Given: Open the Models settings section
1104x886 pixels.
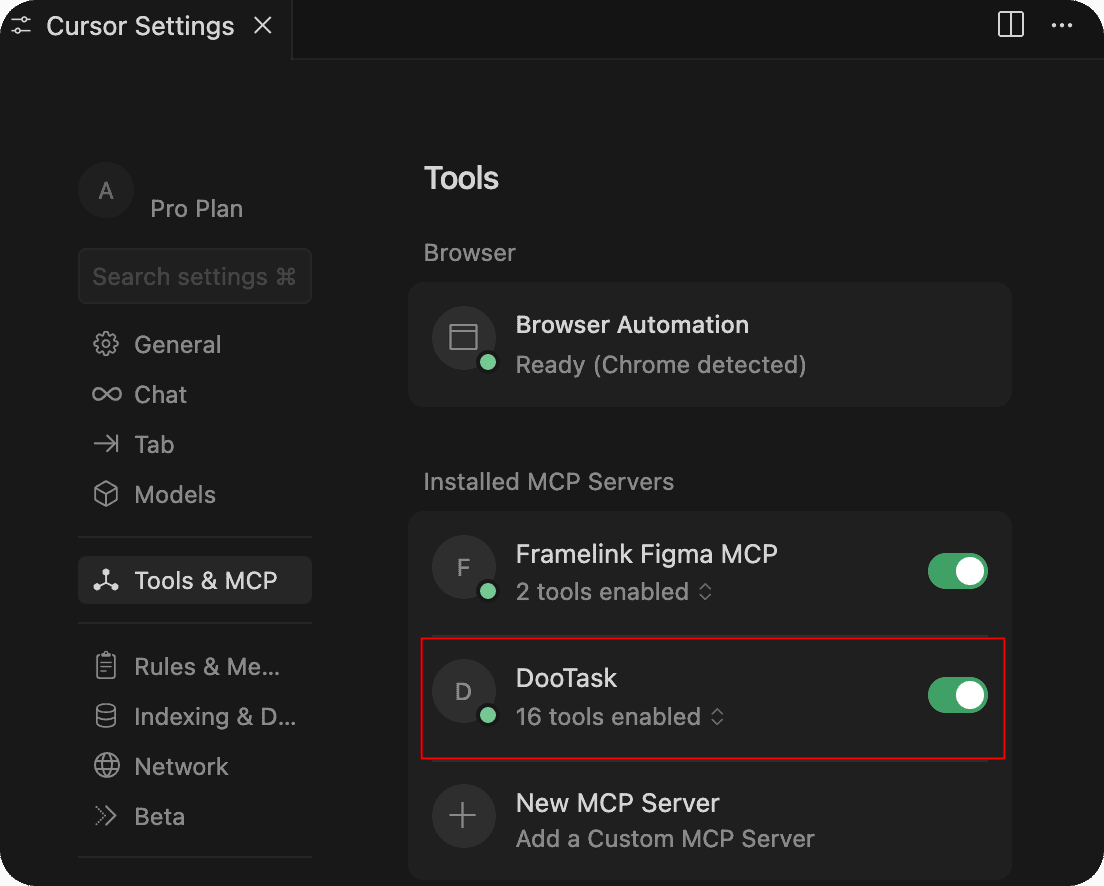Looking at the screenshot, I should 174,495.
